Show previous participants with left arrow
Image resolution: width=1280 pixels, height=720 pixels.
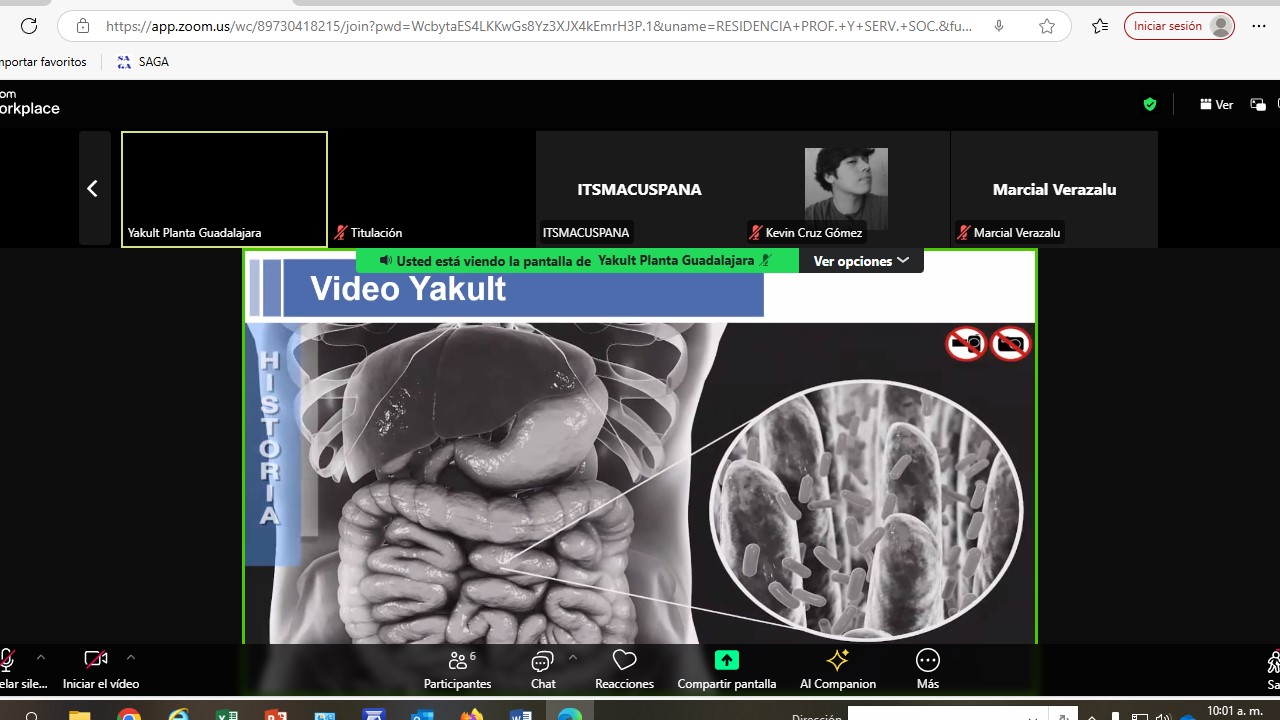pos(93,188)
